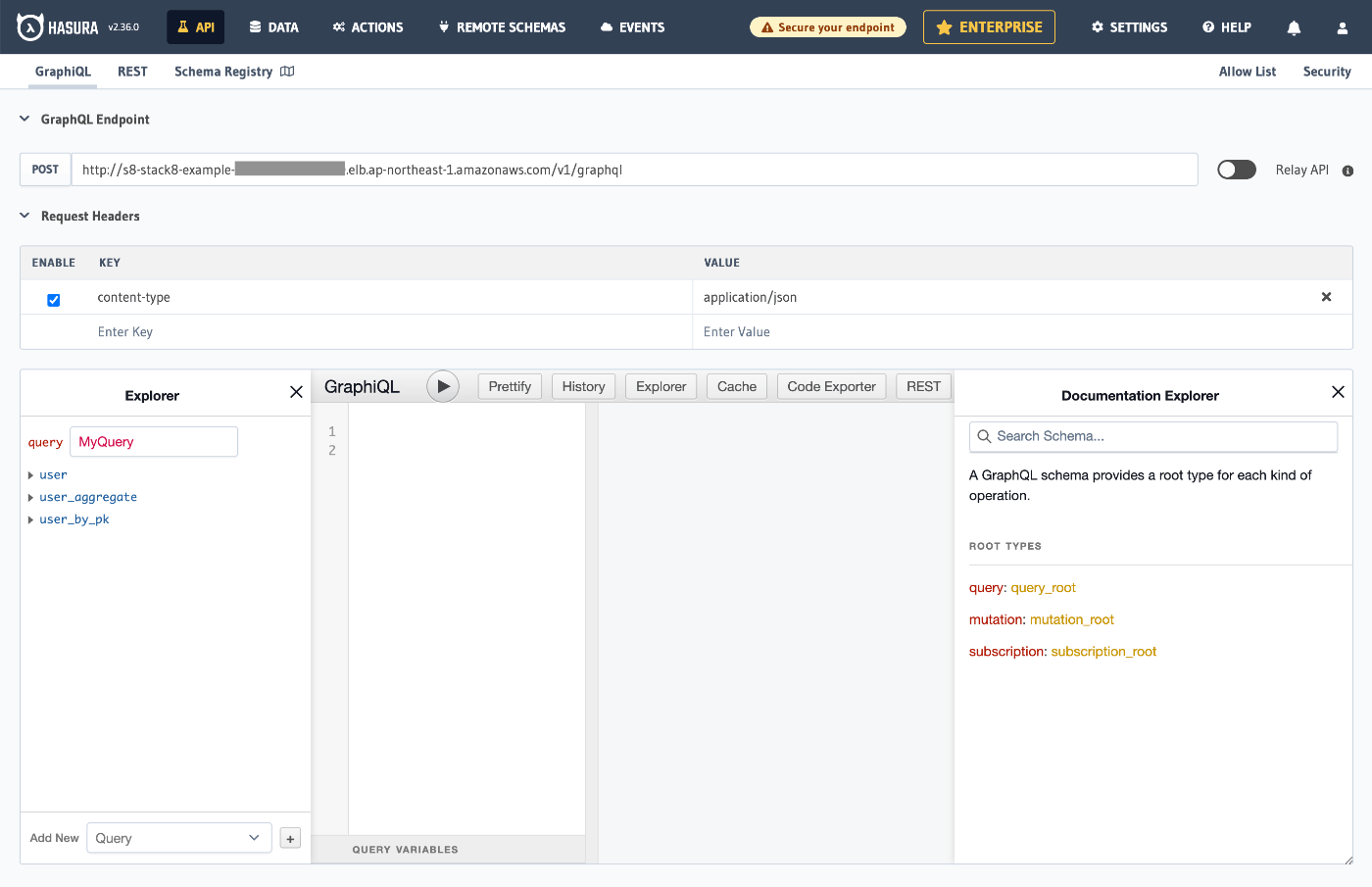Image resolution: width=1372 pixels, height=887 pixels.
Task: Close the Explorer panel
Action: click(x=296, y=392)
